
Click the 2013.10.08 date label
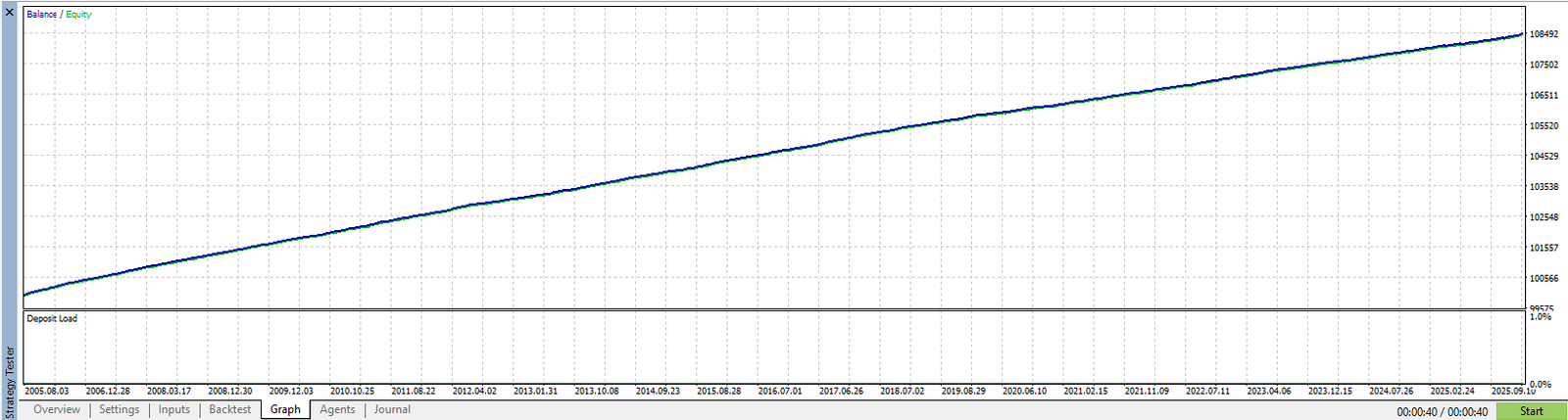(597, 392)
